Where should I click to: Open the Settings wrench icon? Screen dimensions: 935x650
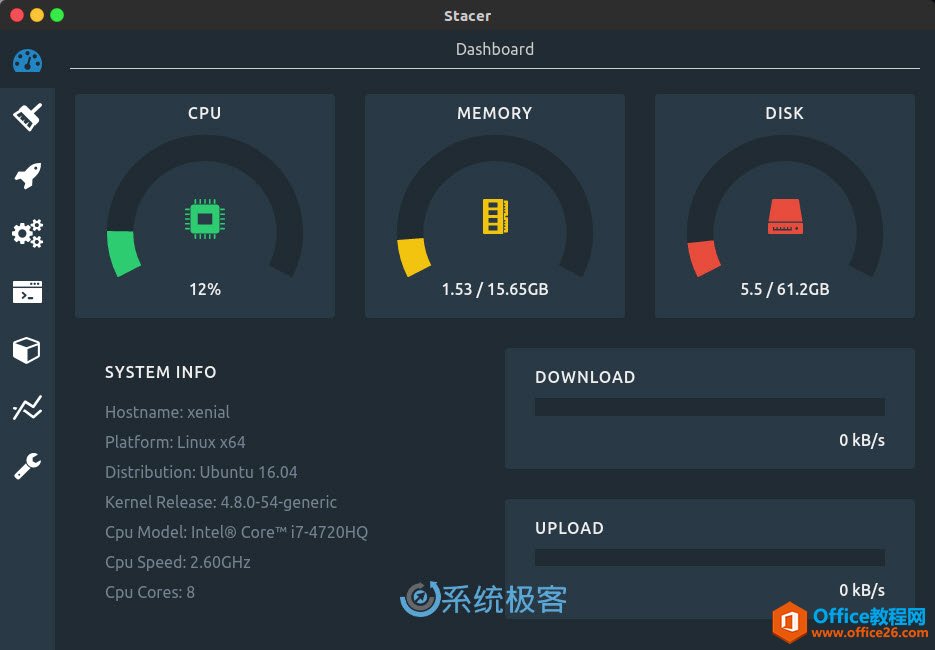click(27, 466)
